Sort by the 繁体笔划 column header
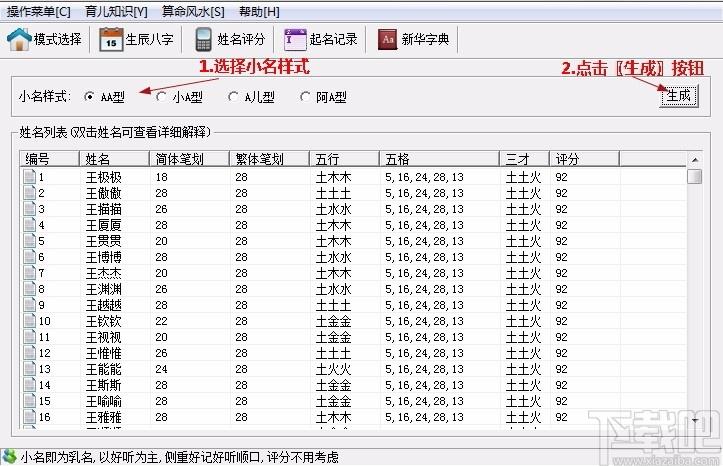This screenshot has width=723, height=466. click(269, 159)
